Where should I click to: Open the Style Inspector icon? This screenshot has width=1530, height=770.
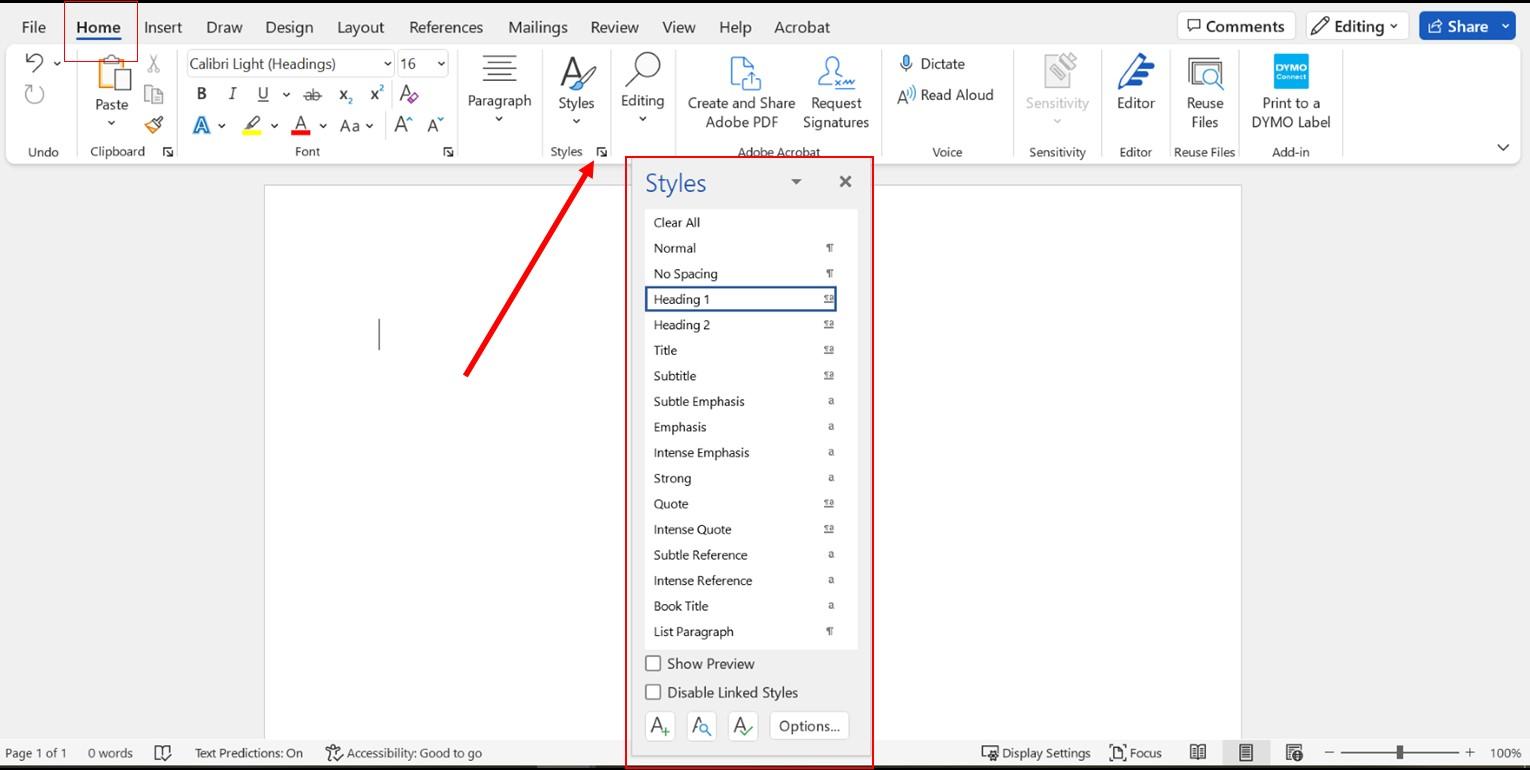[x=701, y=727]
